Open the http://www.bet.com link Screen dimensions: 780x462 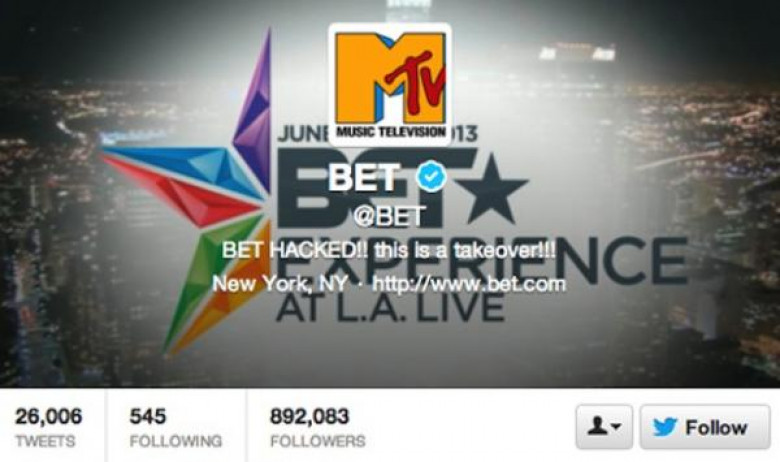coord(469,284)
